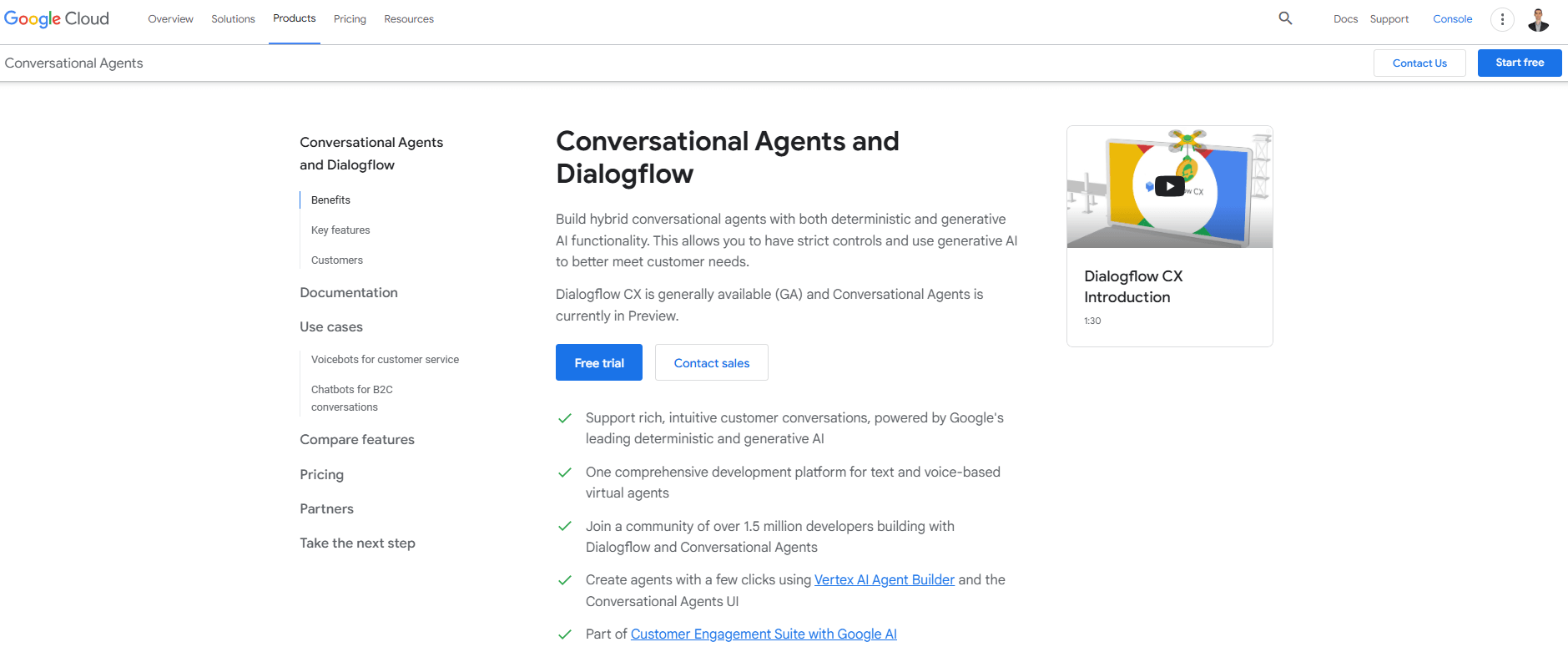Select Chatbots for B2C conversations
This screenshot has height=652, width=1568.
click(352, 398)
